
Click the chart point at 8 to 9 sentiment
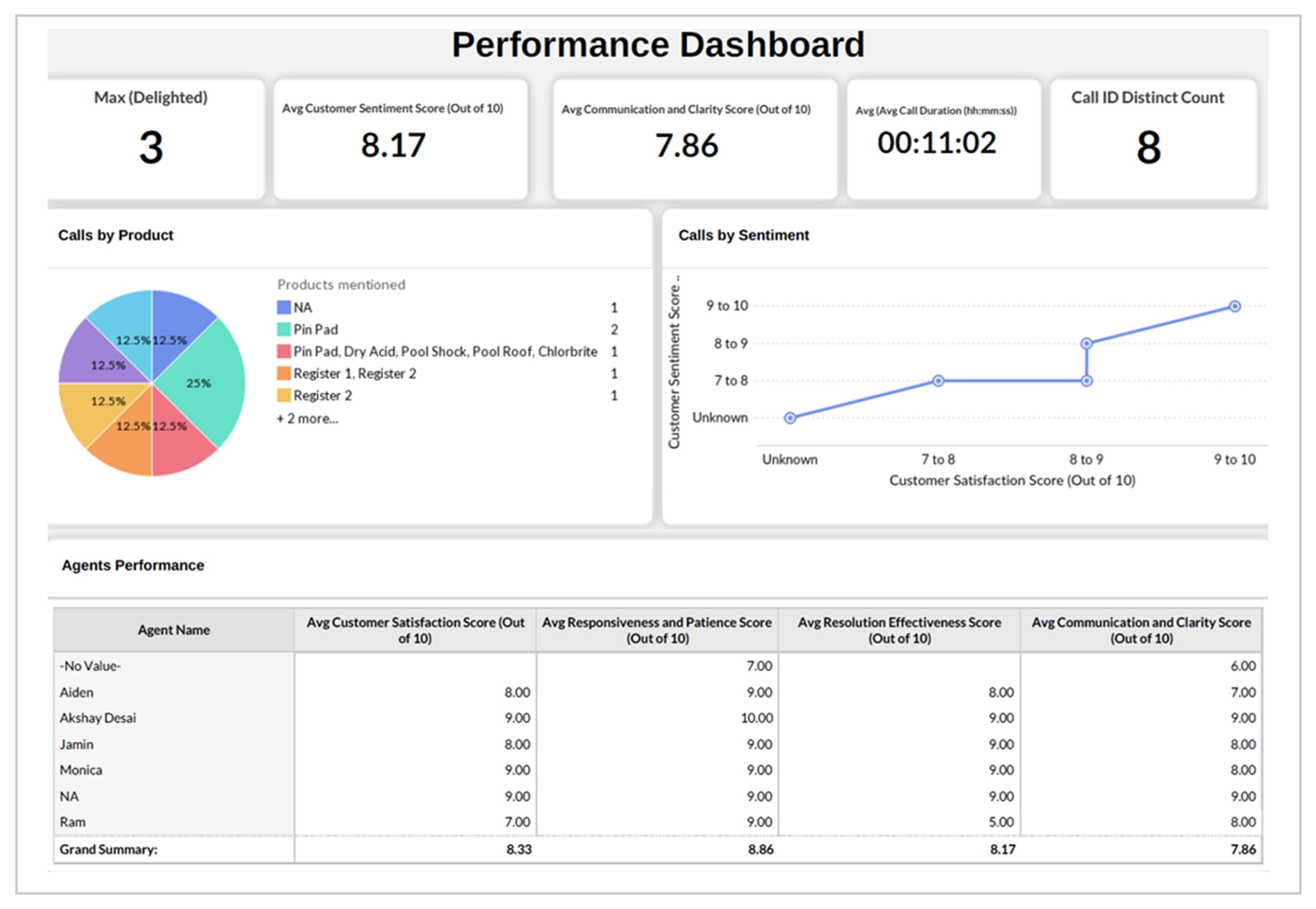[x=1087, y=343]
